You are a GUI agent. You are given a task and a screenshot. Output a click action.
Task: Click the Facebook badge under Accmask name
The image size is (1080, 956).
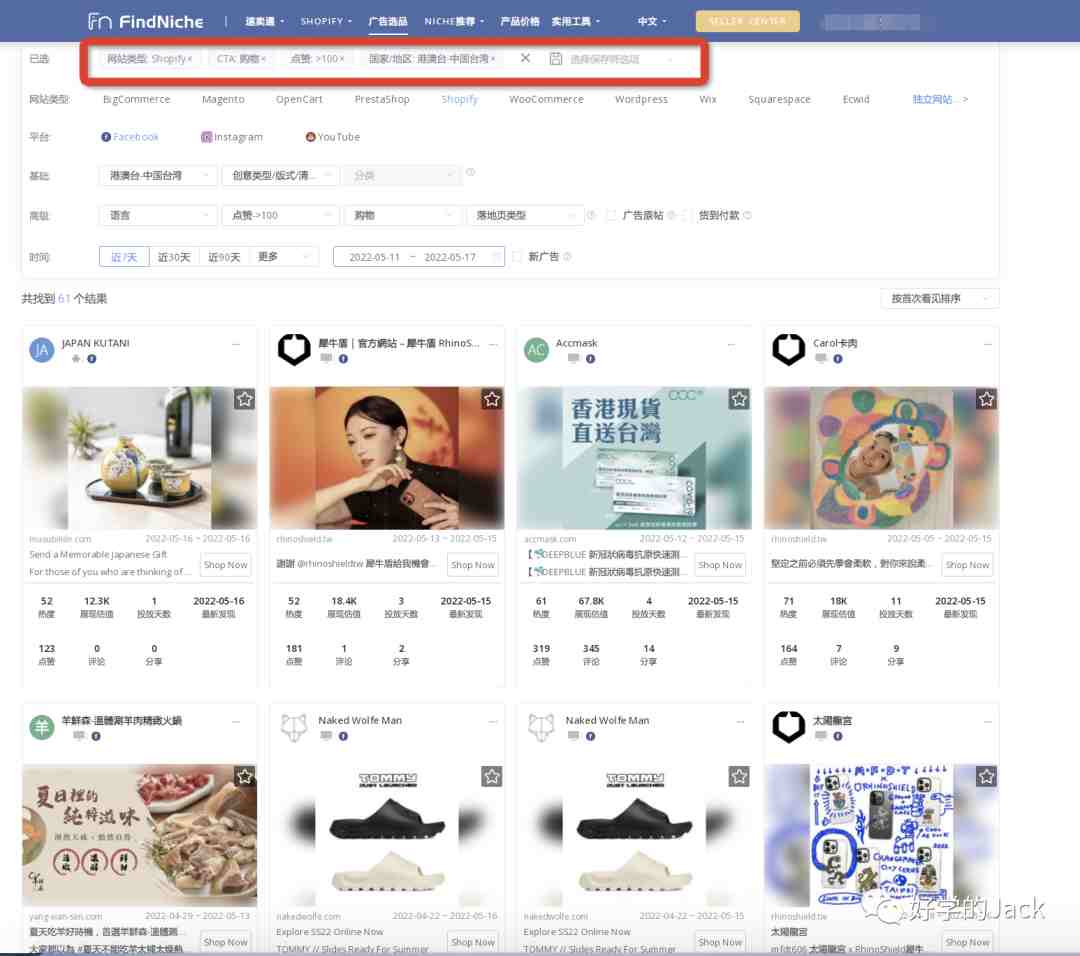[590, 359]
